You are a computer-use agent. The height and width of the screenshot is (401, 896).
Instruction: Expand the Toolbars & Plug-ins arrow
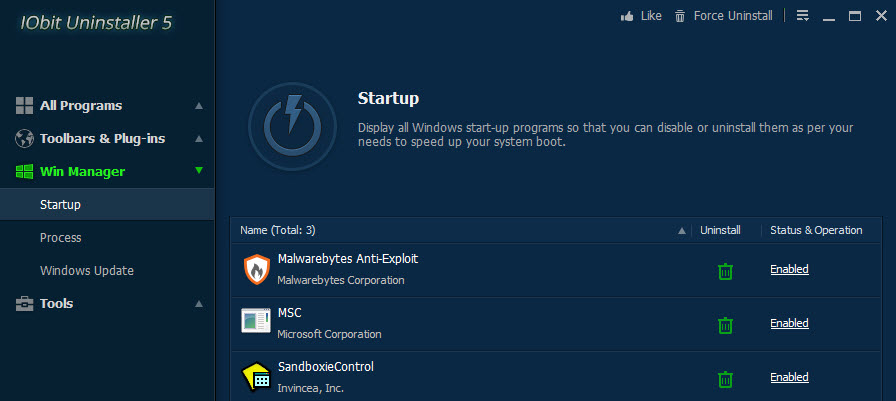(199, 139)
